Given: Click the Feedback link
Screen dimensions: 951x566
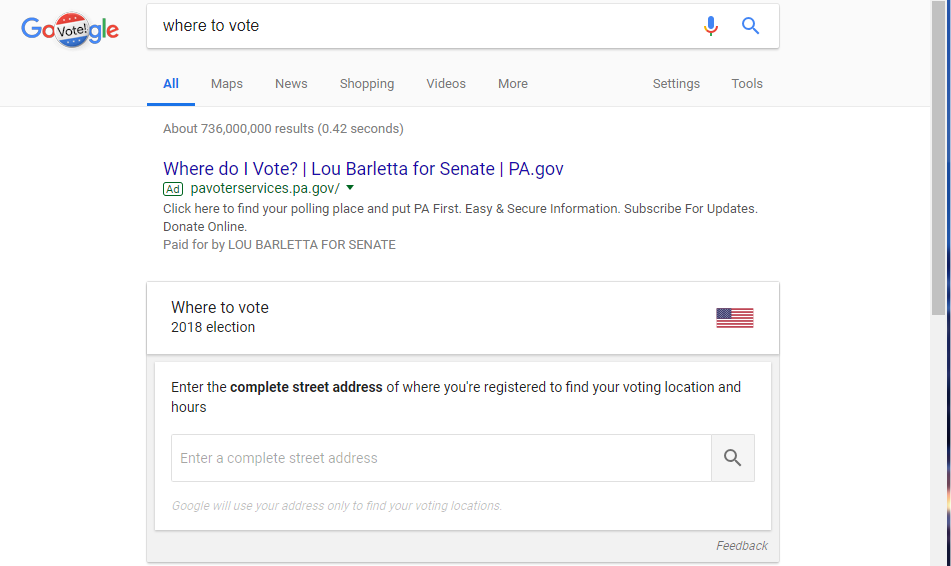Looking at the screenshot, I should pos(742,545).
